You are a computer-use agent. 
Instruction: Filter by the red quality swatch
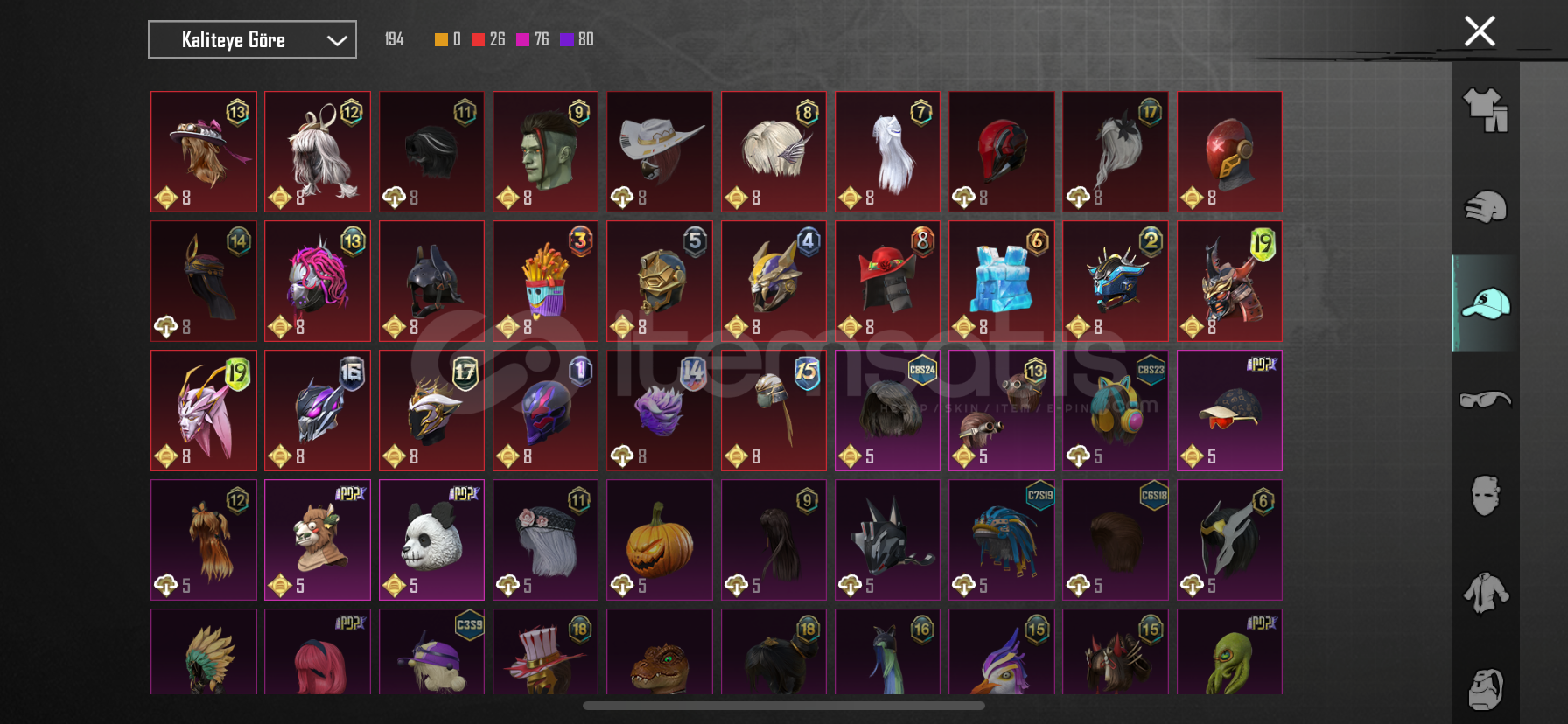coord(478,39)
